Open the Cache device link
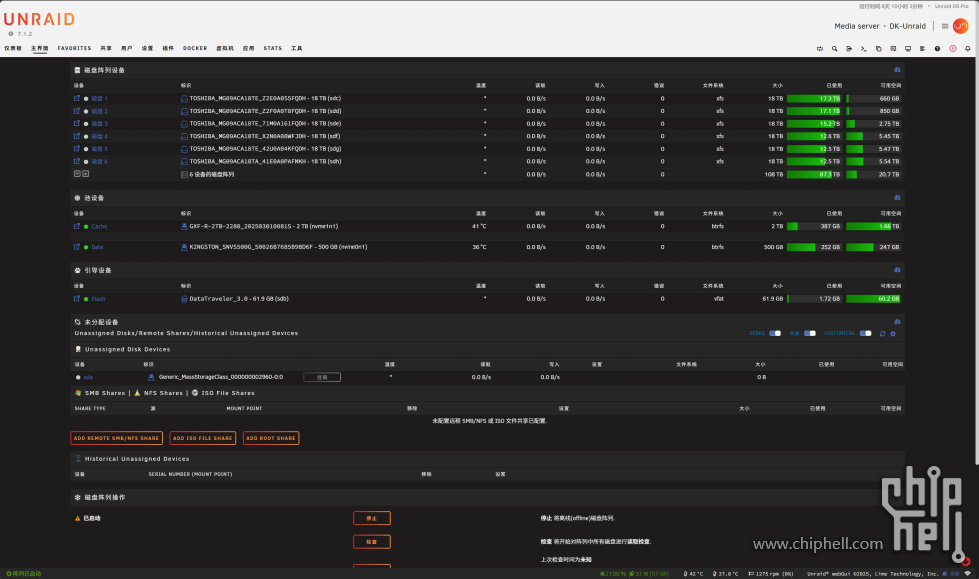 99,227
